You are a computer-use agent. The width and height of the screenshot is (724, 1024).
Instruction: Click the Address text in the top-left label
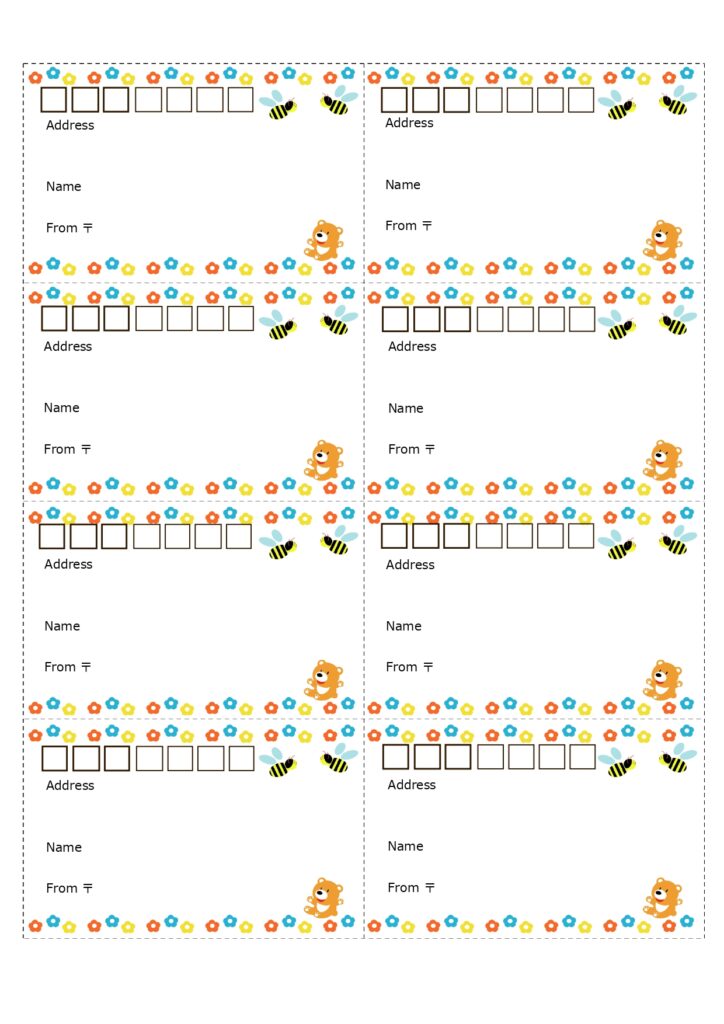click(70, 125)
